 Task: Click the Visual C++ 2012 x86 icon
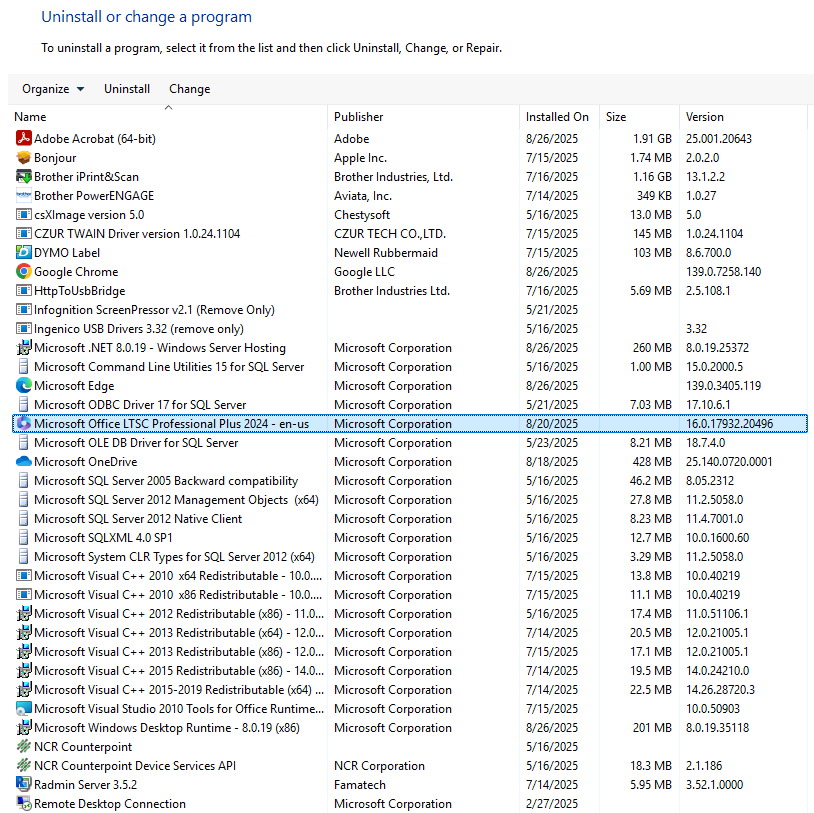pyautogui.click(x=23, y=614)
